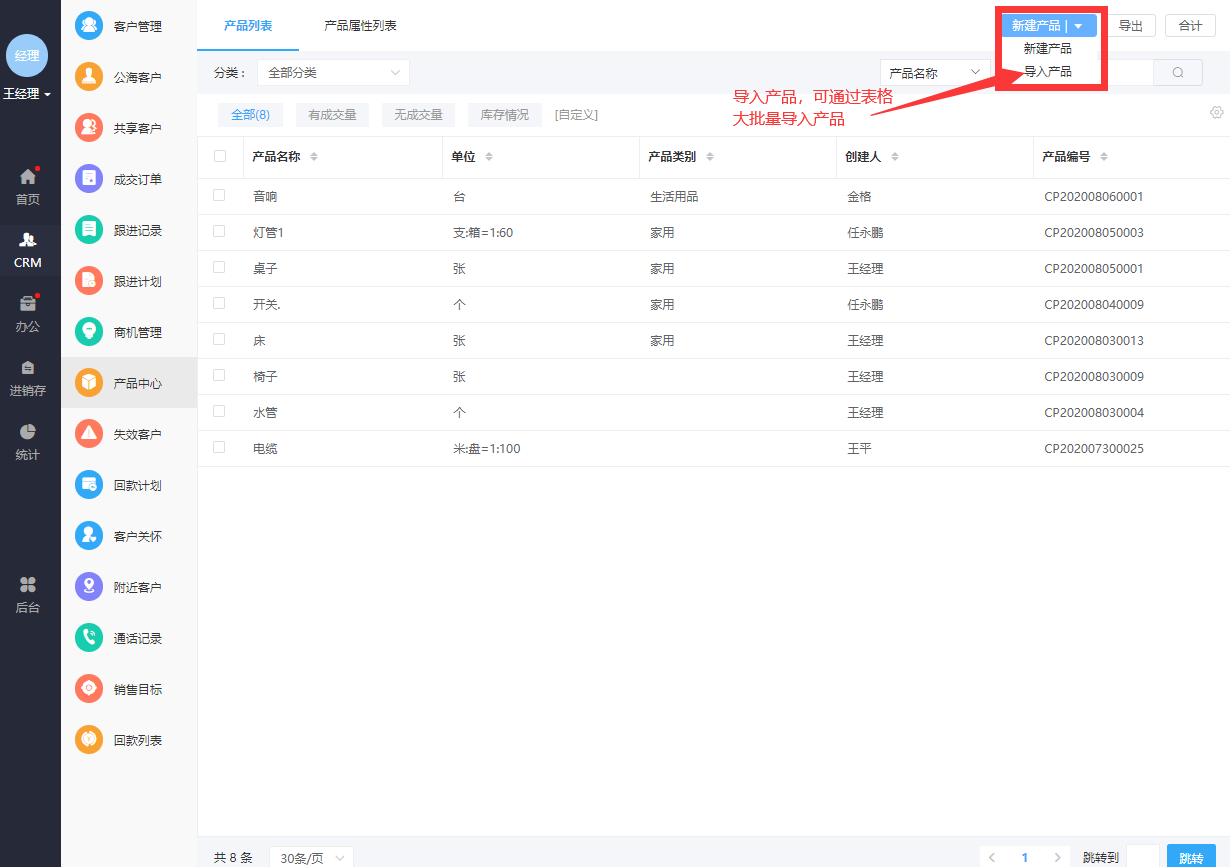This screenshot has width=1230, height=867.
Task: Switch to 产品属性列表 tab
Action: pos(360,25)
